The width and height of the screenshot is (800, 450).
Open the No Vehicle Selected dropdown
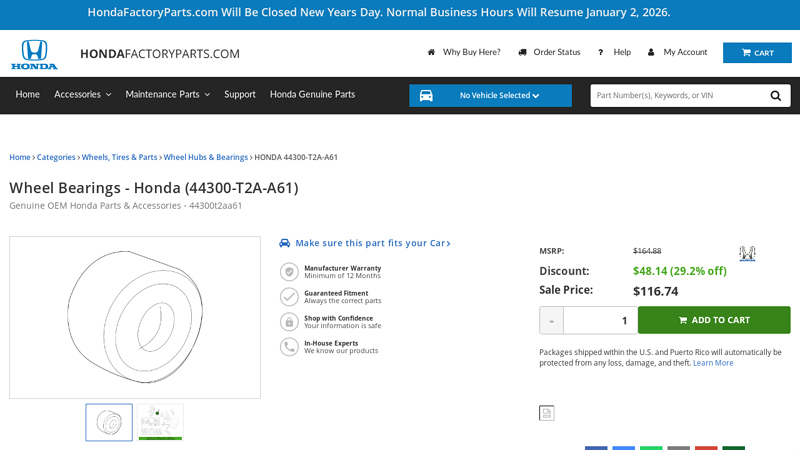[x=490, y=96]
